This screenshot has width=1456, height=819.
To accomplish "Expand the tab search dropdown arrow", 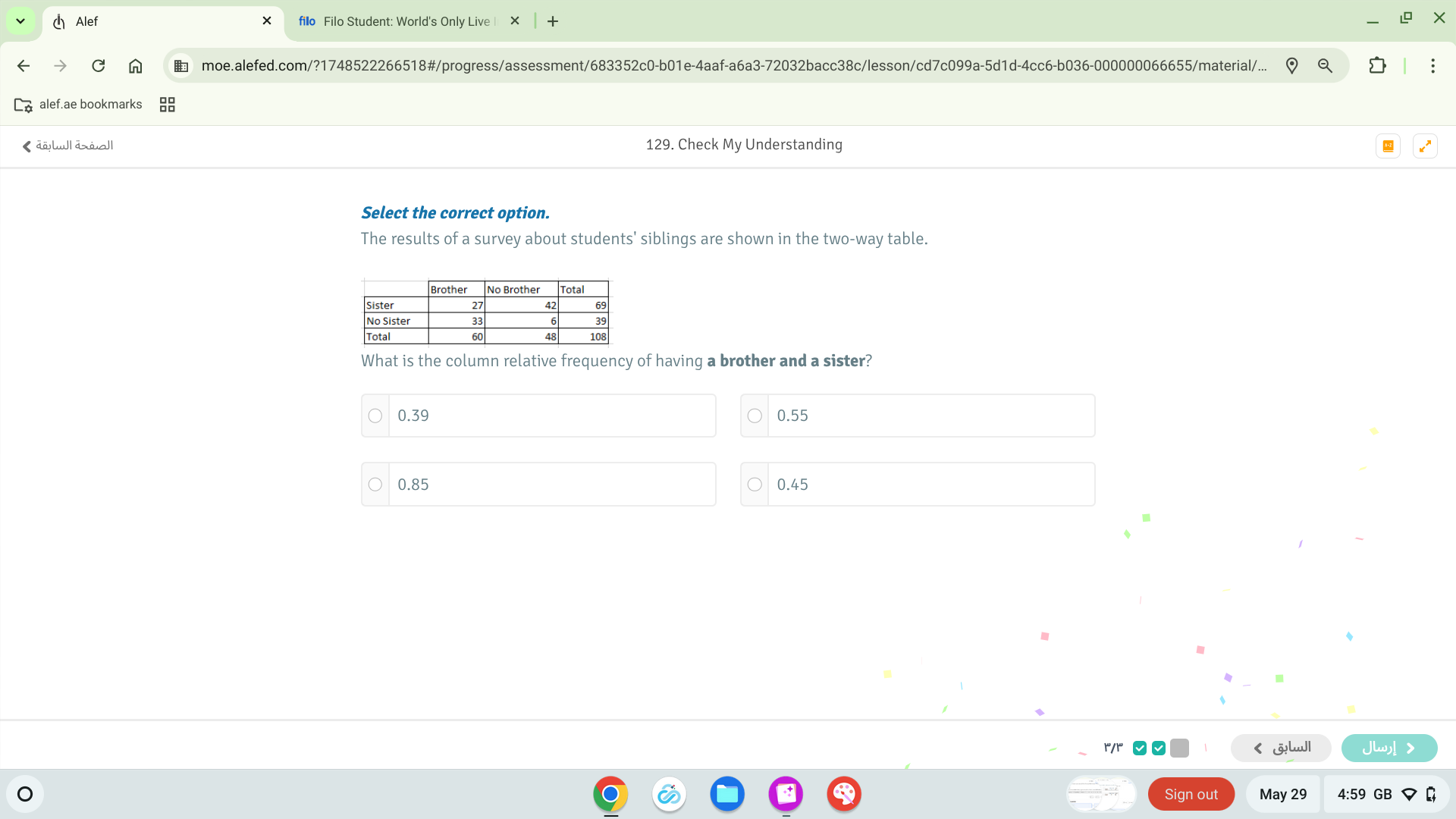I will [20, 21].
